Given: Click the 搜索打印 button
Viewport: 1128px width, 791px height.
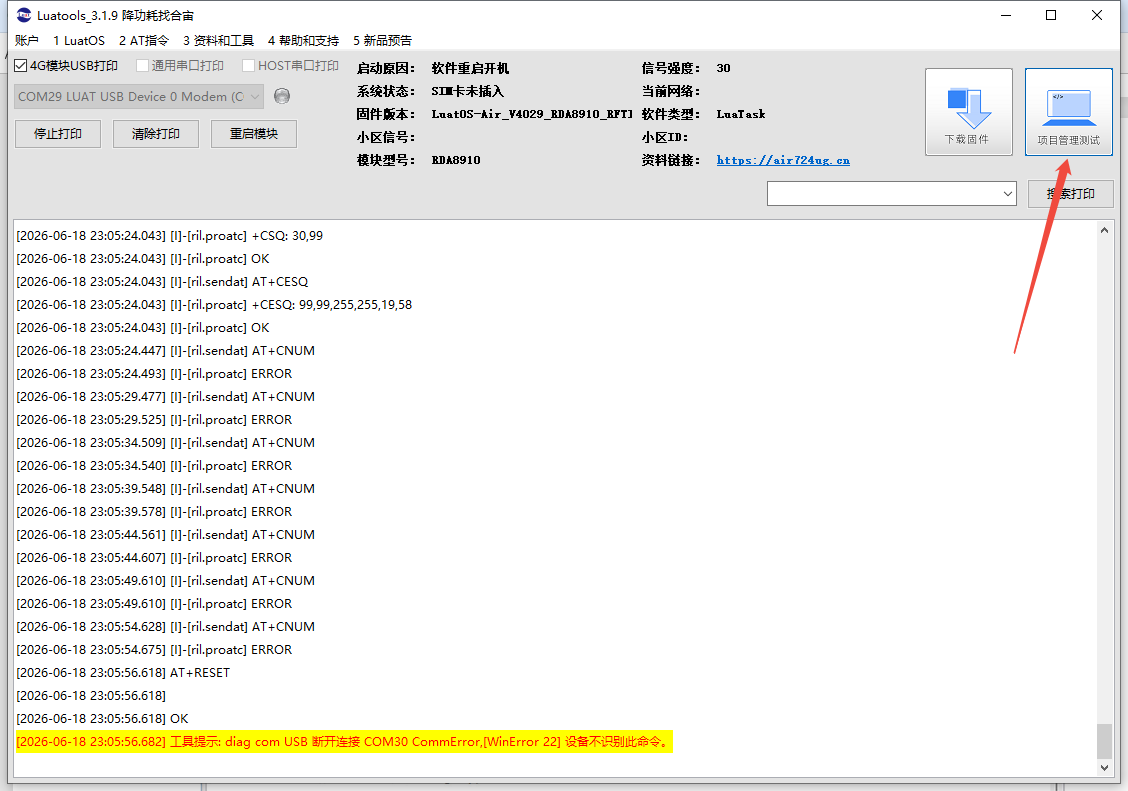Looking at the screenshot, I should point(1070,193).
